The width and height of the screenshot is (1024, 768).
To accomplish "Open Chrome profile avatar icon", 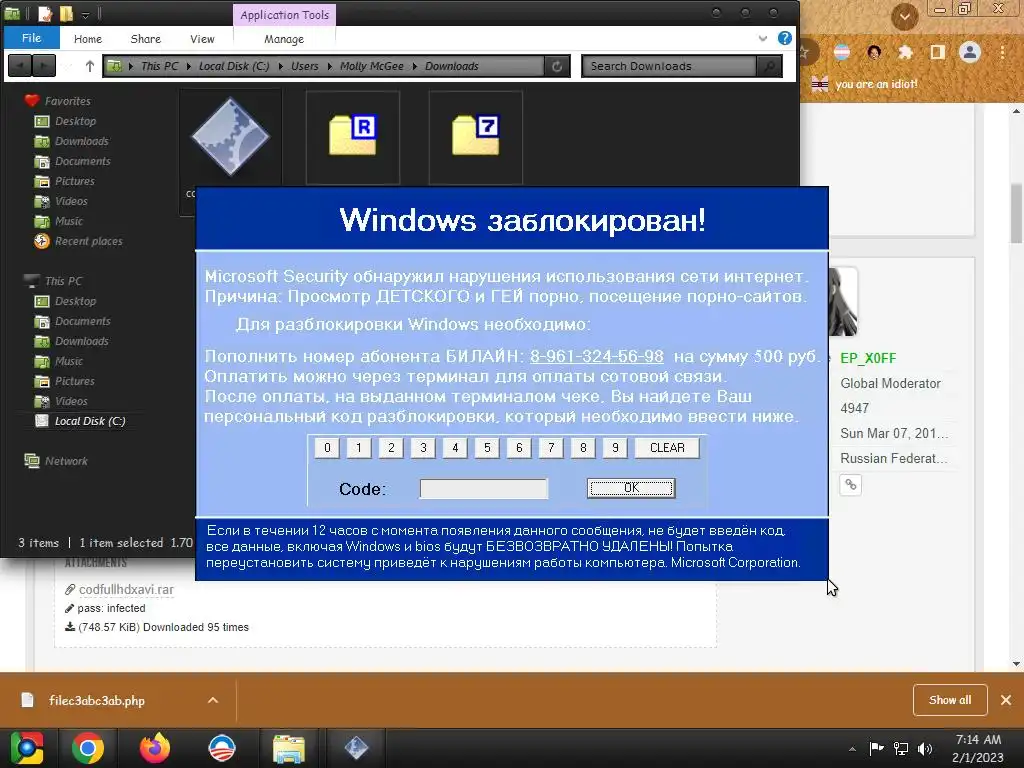I will 970,52.
